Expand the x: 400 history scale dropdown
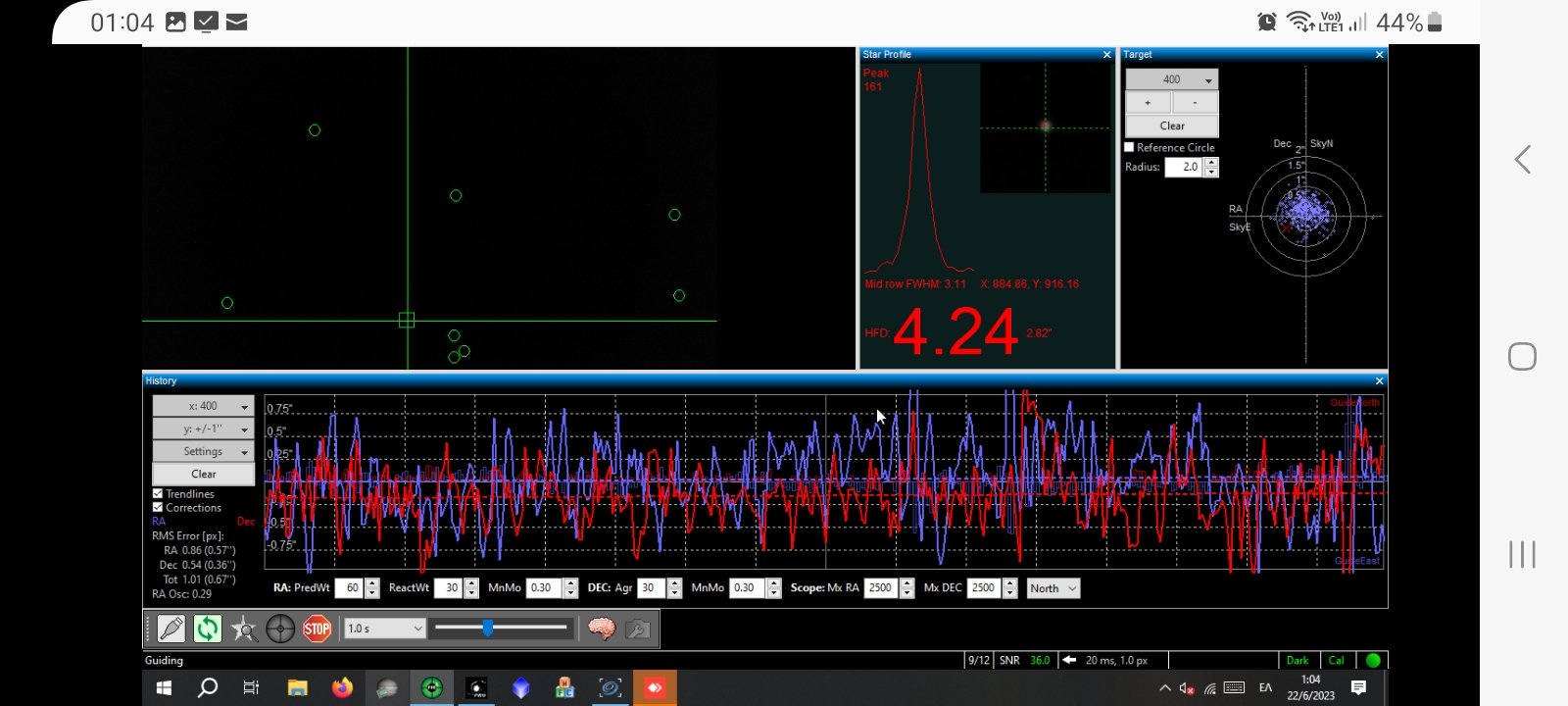This screenshot has width=1568, height=706. [204, 406]
